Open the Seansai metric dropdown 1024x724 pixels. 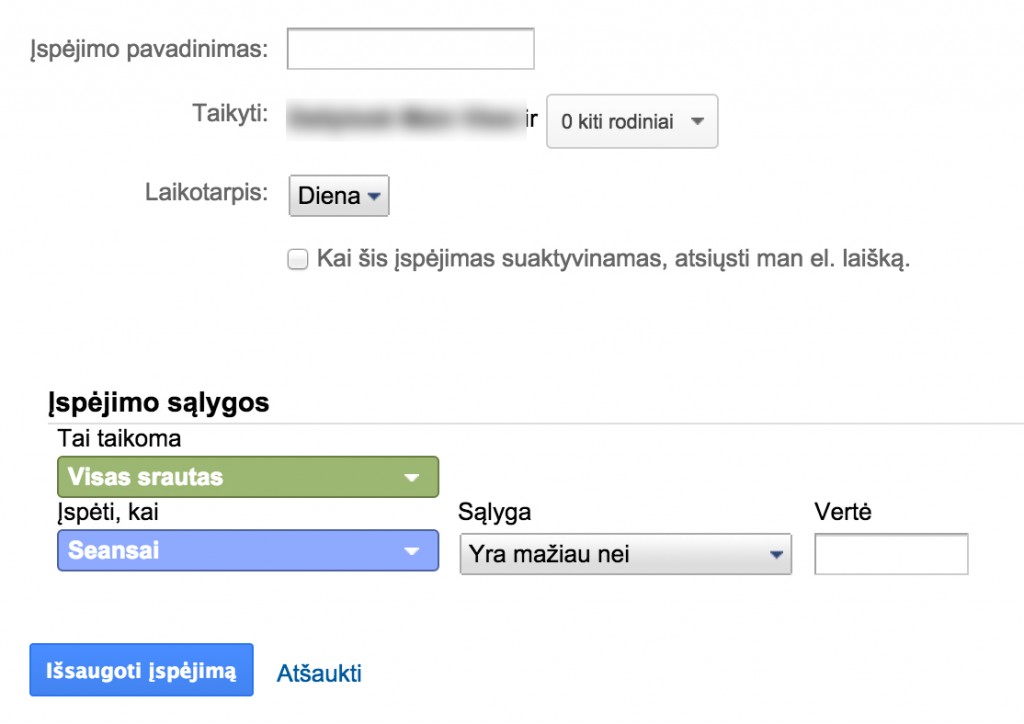pyautogui.click(x=248, y=553)
